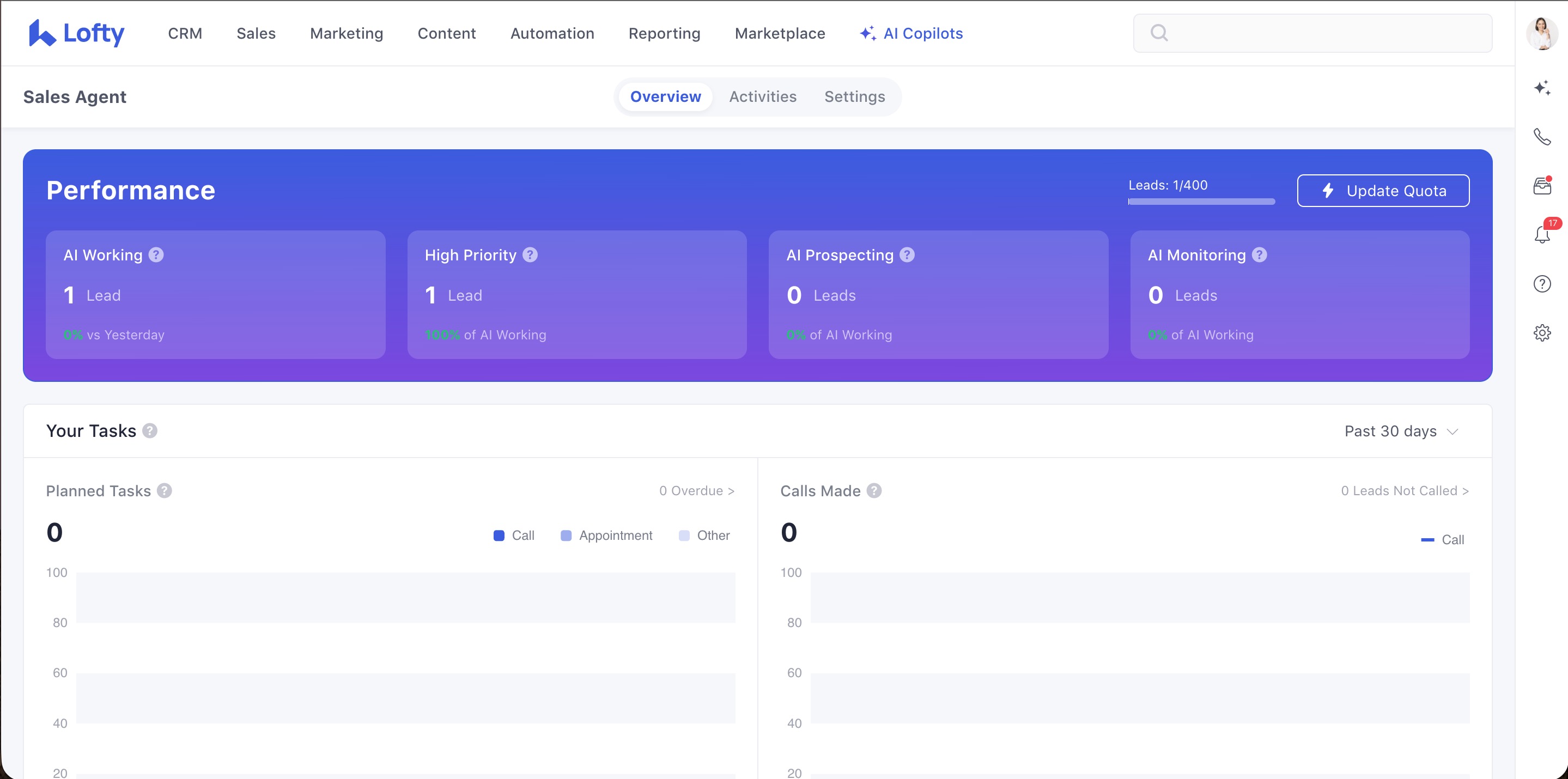The image size is (1568, 779).
Task: Toggle Other series in the chart legend
Action: (704, 535)
